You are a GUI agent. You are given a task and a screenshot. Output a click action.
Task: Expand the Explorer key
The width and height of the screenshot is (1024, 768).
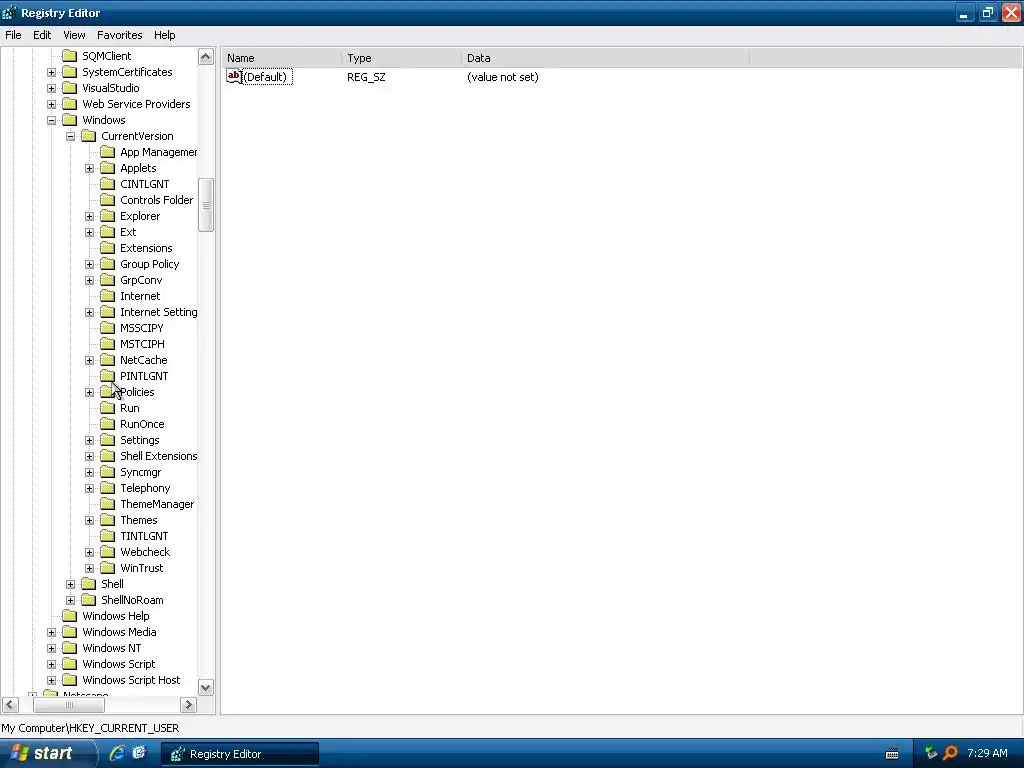(89, 216)
